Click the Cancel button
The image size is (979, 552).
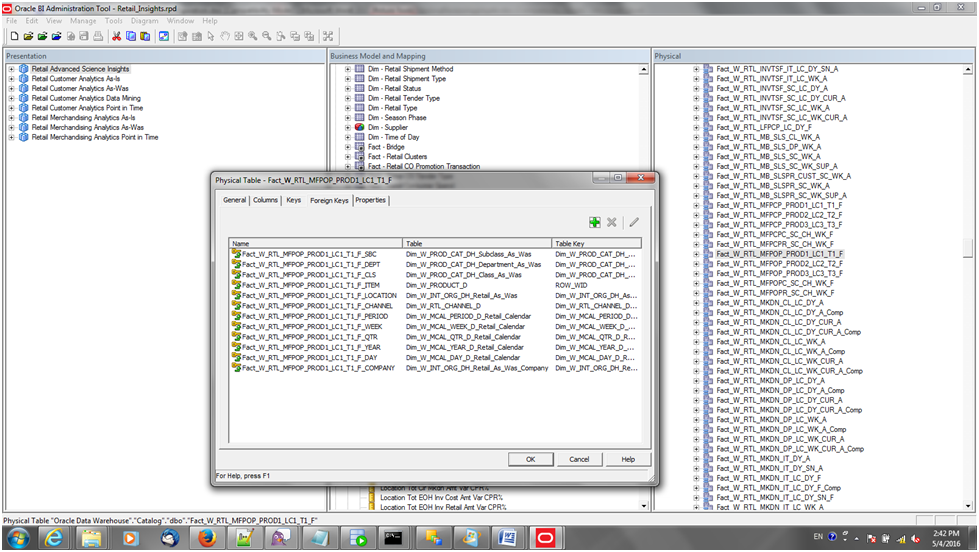[579, 459]
